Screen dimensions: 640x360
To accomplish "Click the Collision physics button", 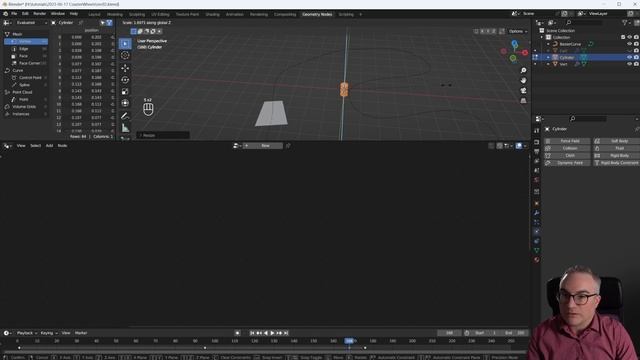I will (567, 148).
